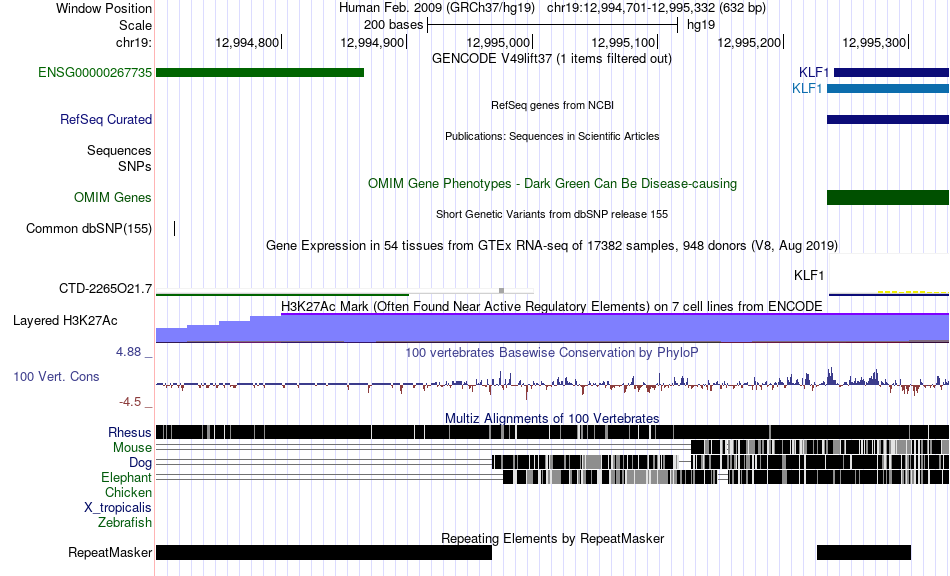The height and width of the screenshot is (576, 950).
Task: Click the RefSeq genes from NCBI title
Action: (x=552, y=105)
